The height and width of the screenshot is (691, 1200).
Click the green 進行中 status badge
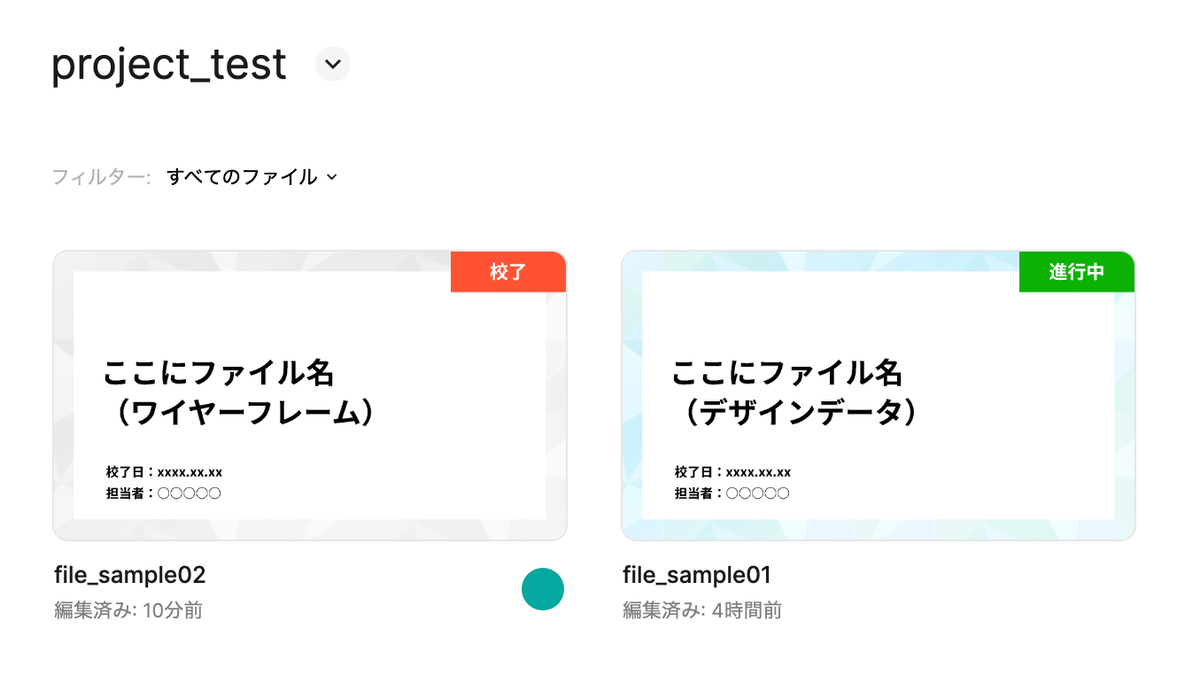coord(1077,271)
